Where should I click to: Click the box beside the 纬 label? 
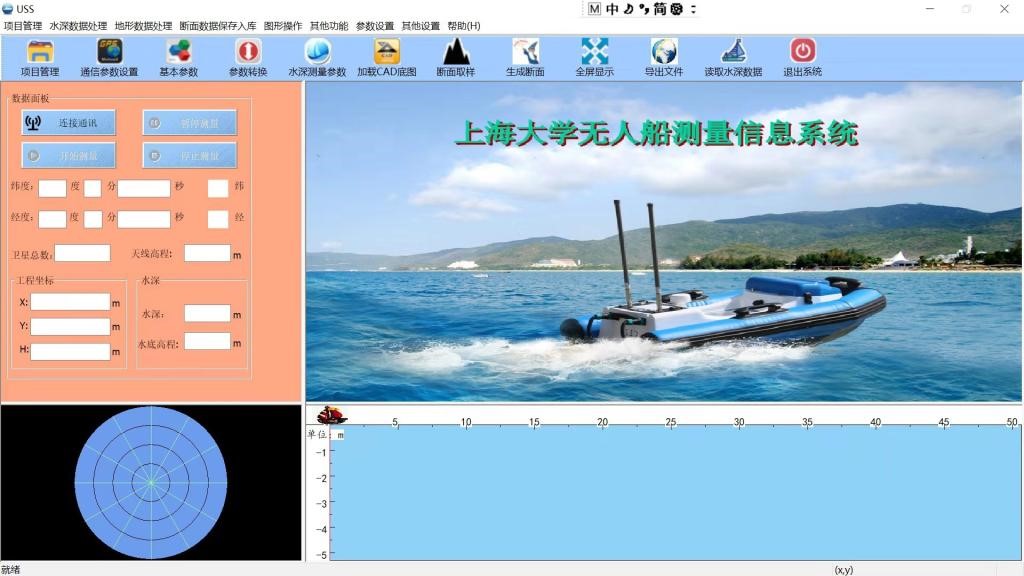tap(218, 188)
